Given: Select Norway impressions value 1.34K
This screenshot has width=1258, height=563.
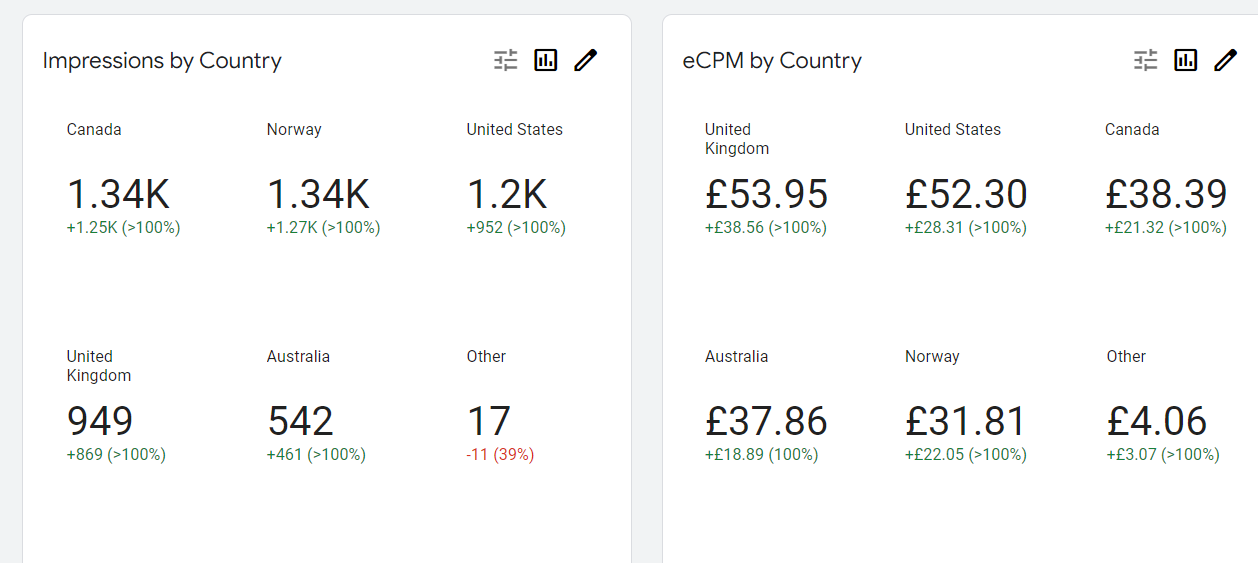Looking at the screenshot, I should [x=318, y=194].
